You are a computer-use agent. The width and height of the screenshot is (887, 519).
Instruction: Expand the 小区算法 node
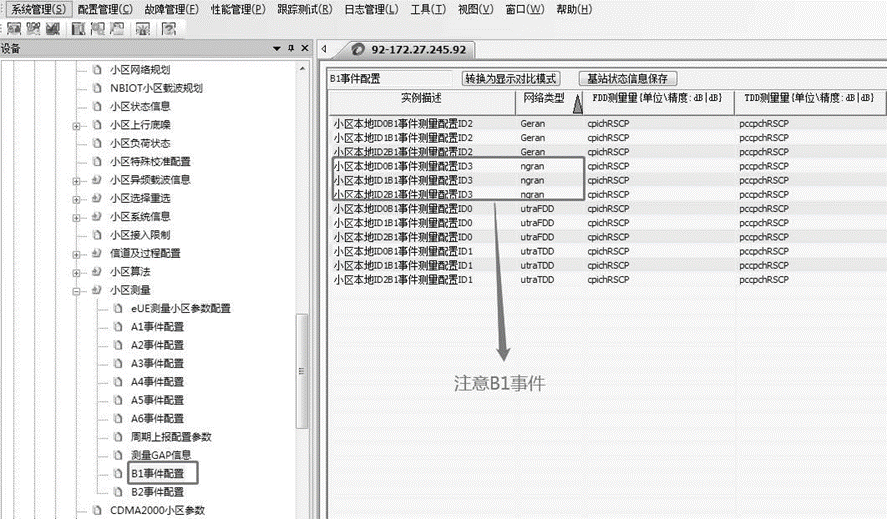(x=76, y=273)
